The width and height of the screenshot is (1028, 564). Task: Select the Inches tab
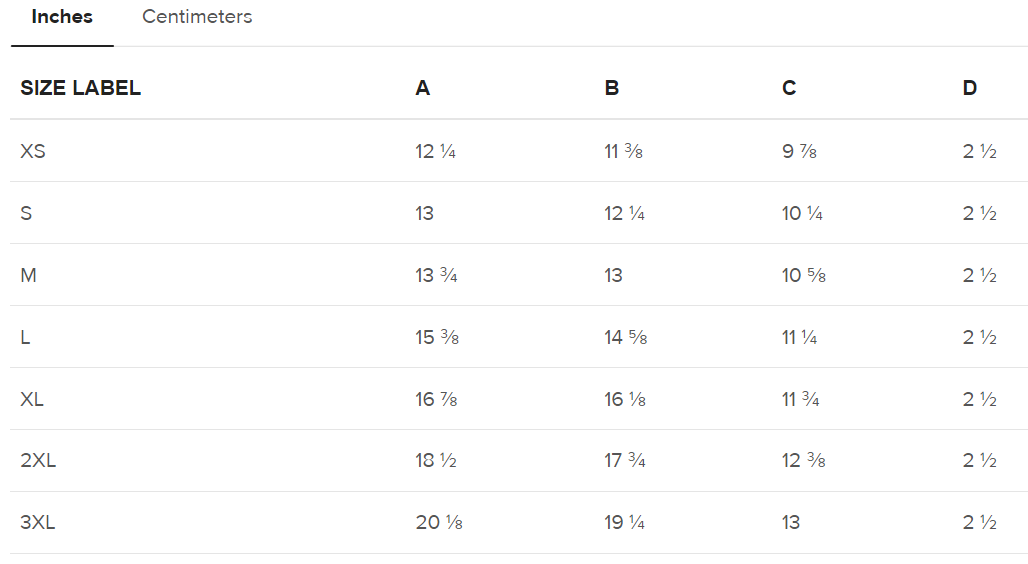click(62, 17)
